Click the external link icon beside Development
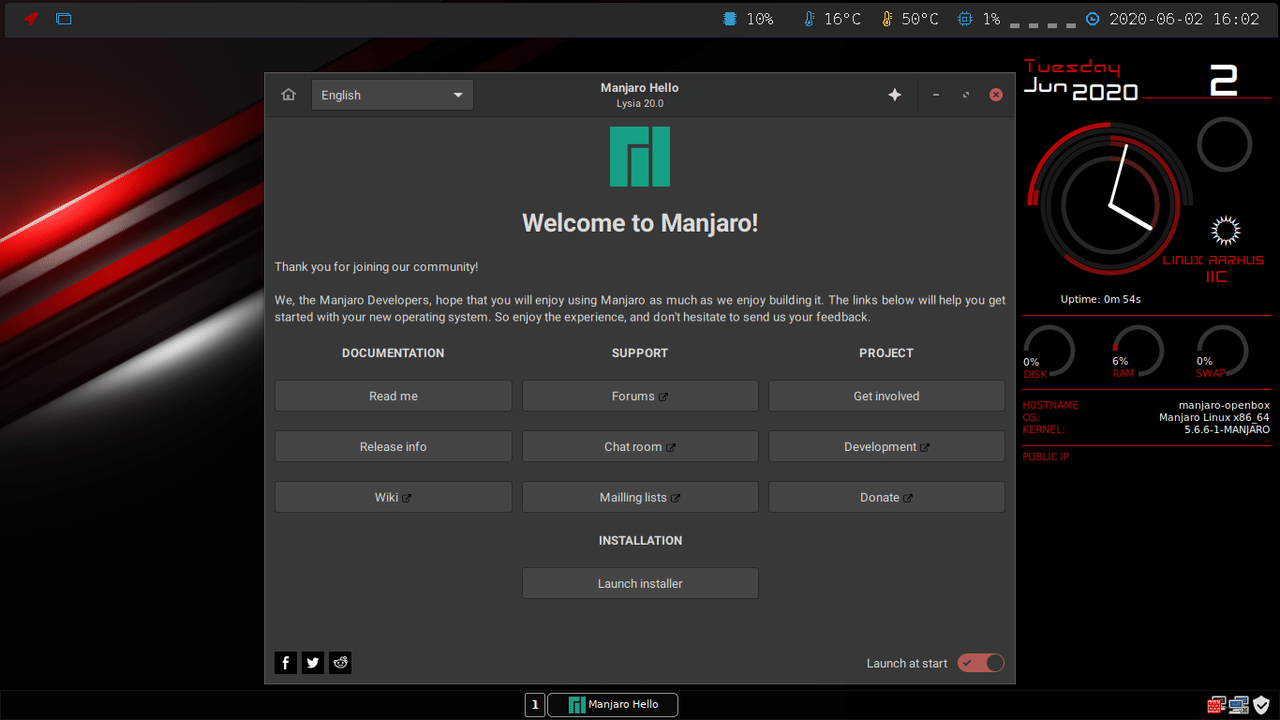1280x720 pixels. (925, 448)
